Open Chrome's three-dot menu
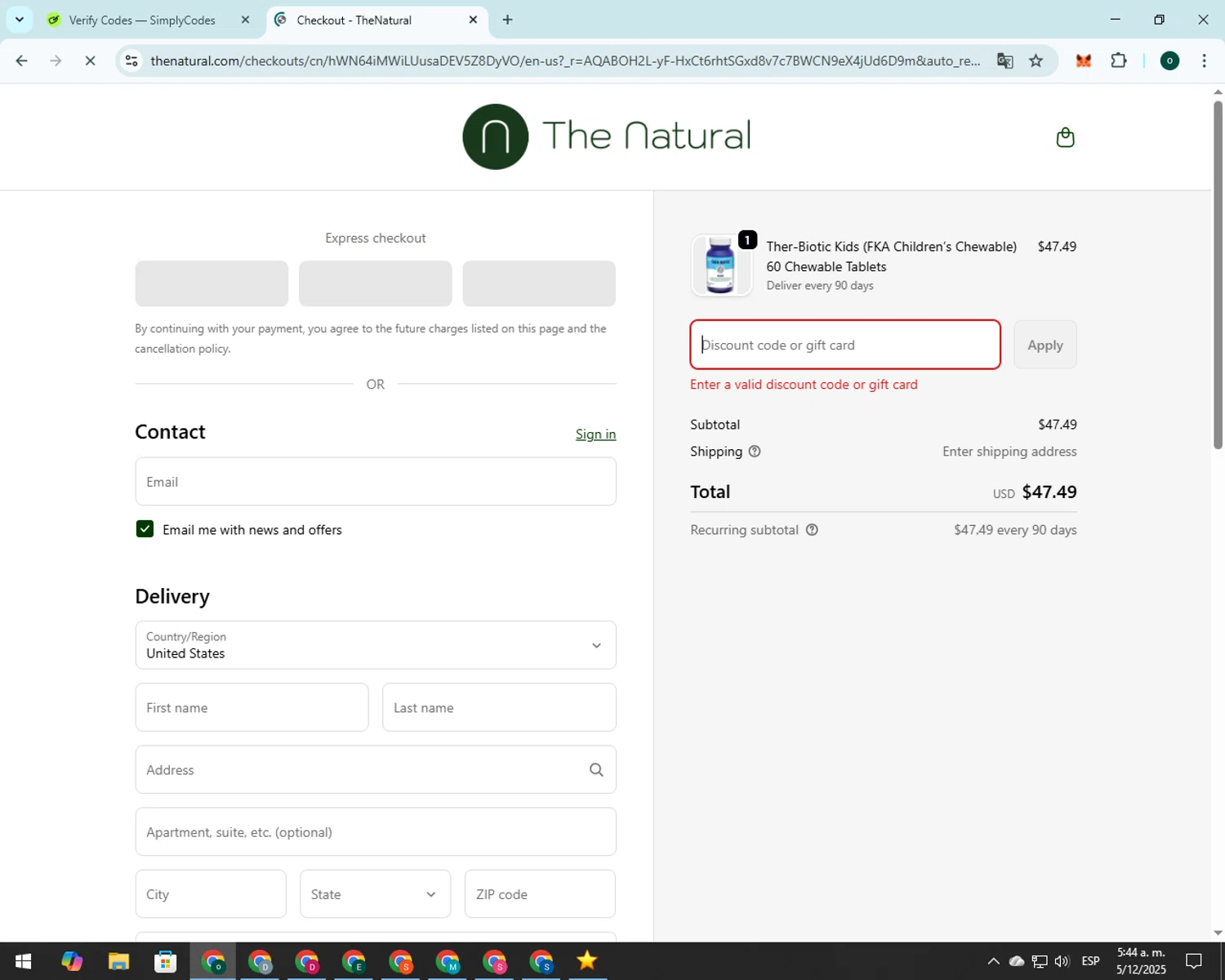This screenshot has height=980, width=1225. coord(1204,60)
